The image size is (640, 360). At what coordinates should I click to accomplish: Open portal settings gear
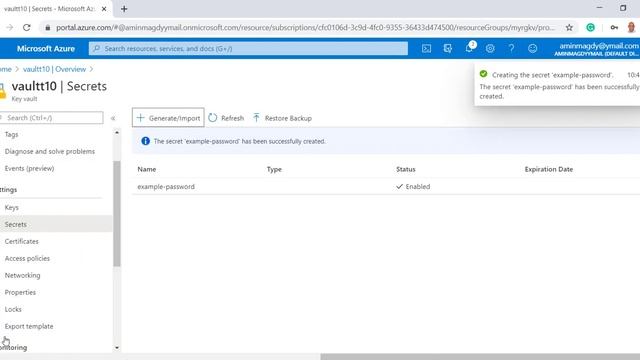(490, 49)
